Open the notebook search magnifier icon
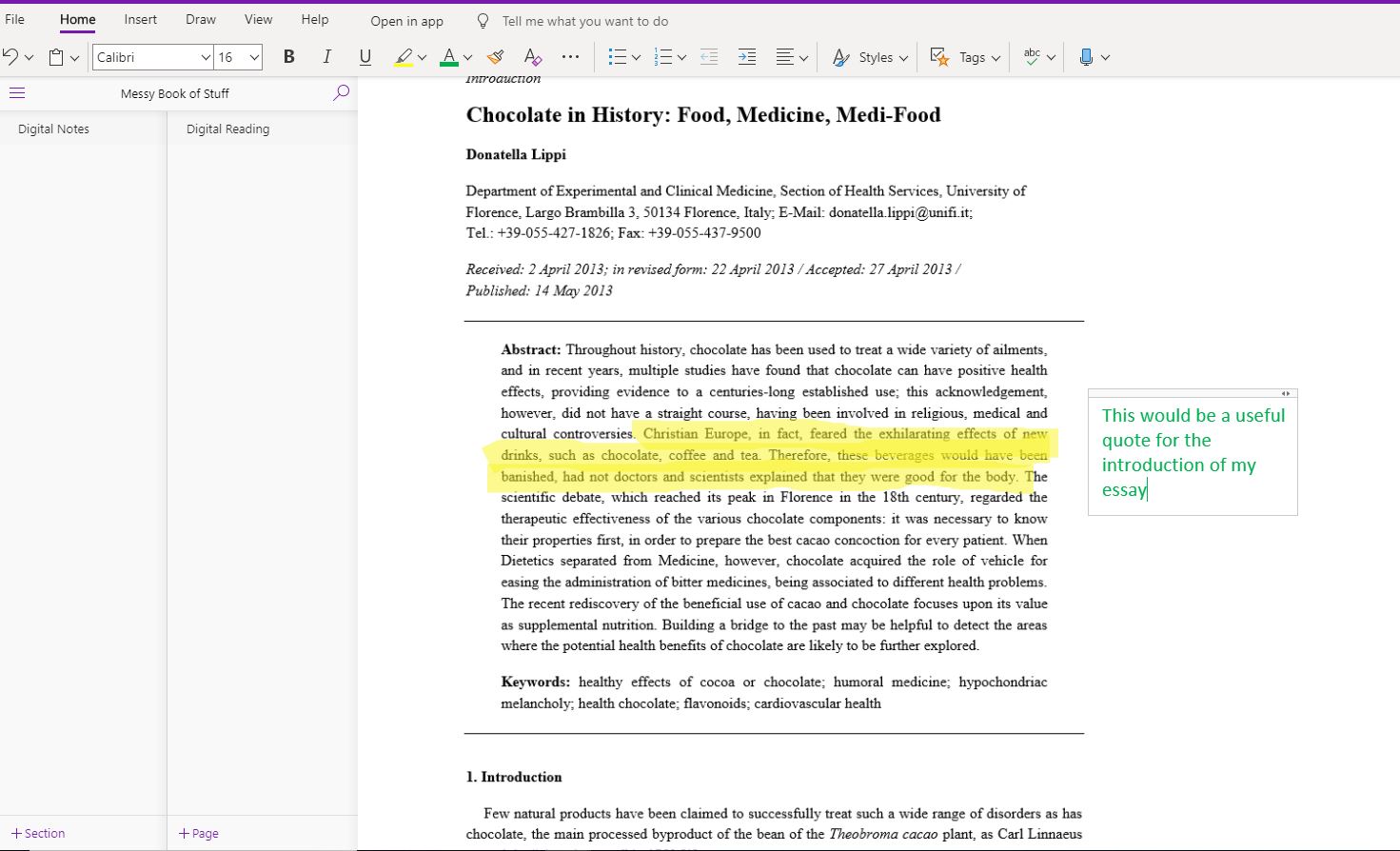This screenshot has width=1400, height=851. click(341, 93)
